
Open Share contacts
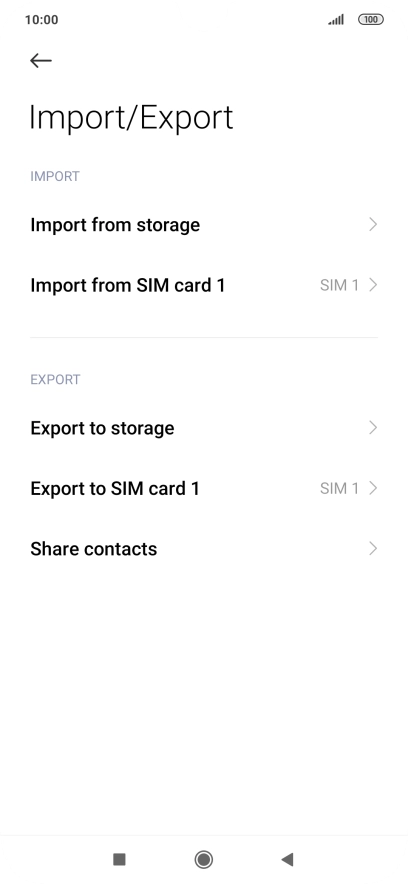(204, 549)
